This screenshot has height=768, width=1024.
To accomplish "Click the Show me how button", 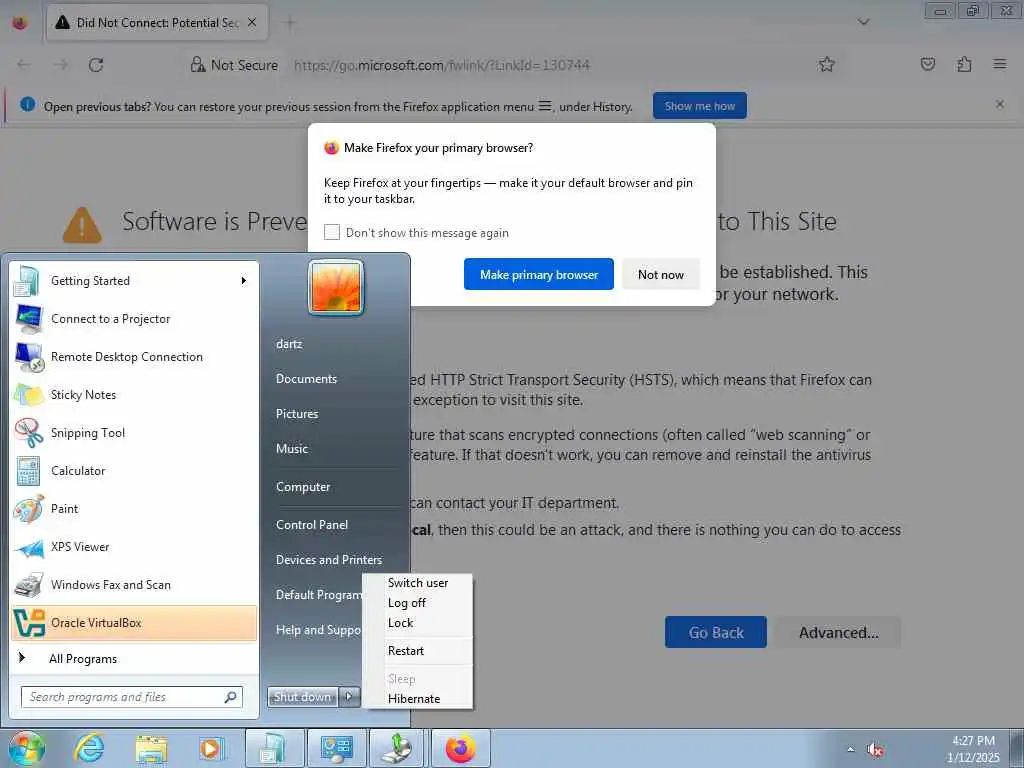I will tap(699, 106).
